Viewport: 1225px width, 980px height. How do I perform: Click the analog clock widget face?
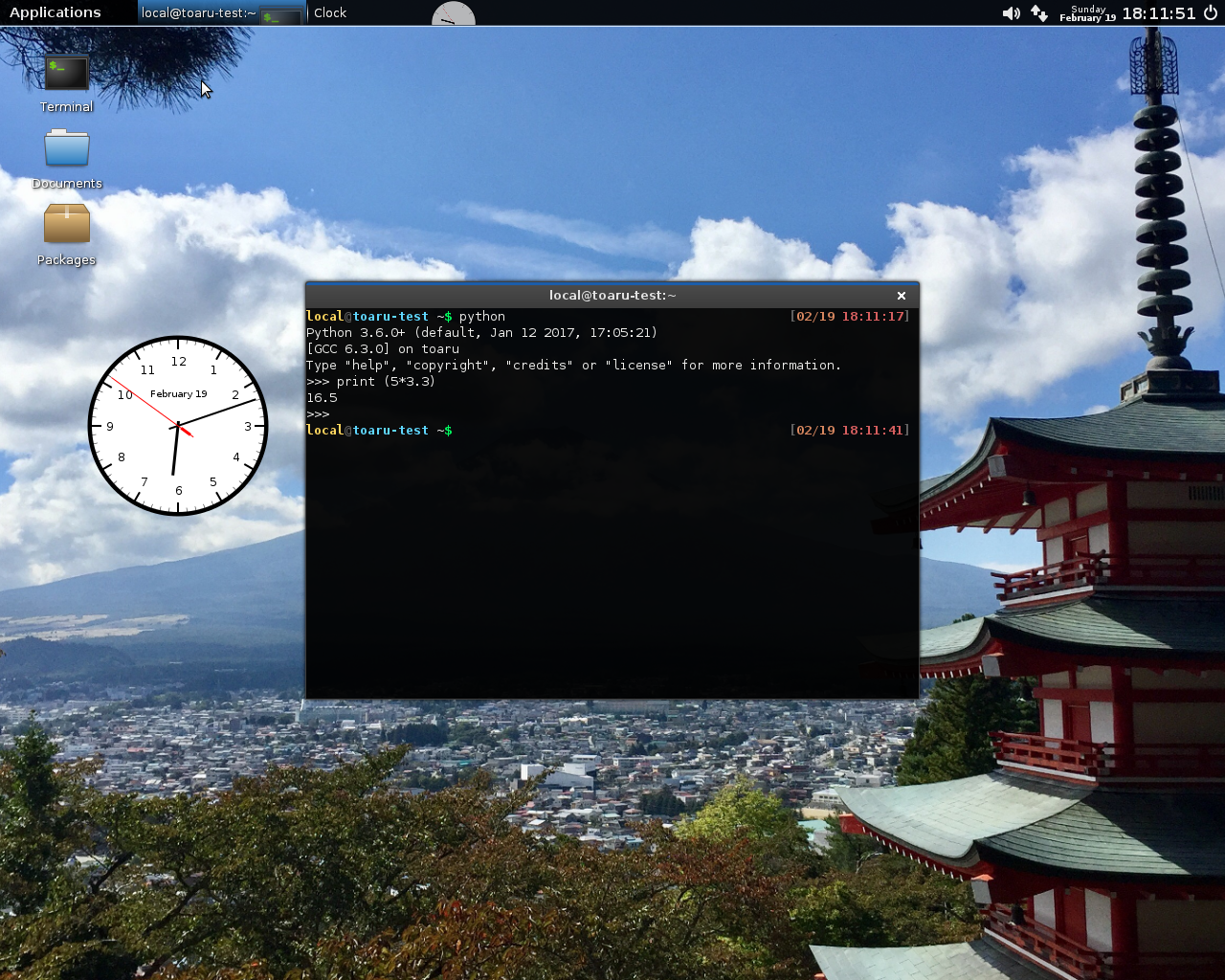click(178, 426)
